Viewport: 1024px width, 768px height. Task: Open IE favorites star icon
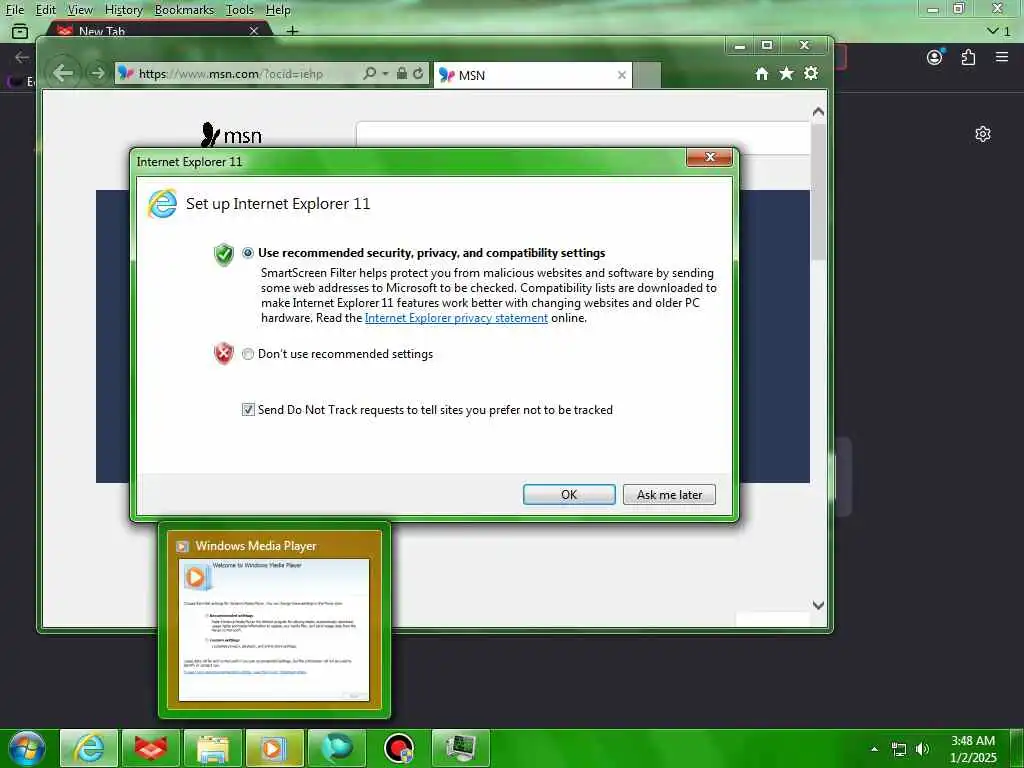click(786, 73)
